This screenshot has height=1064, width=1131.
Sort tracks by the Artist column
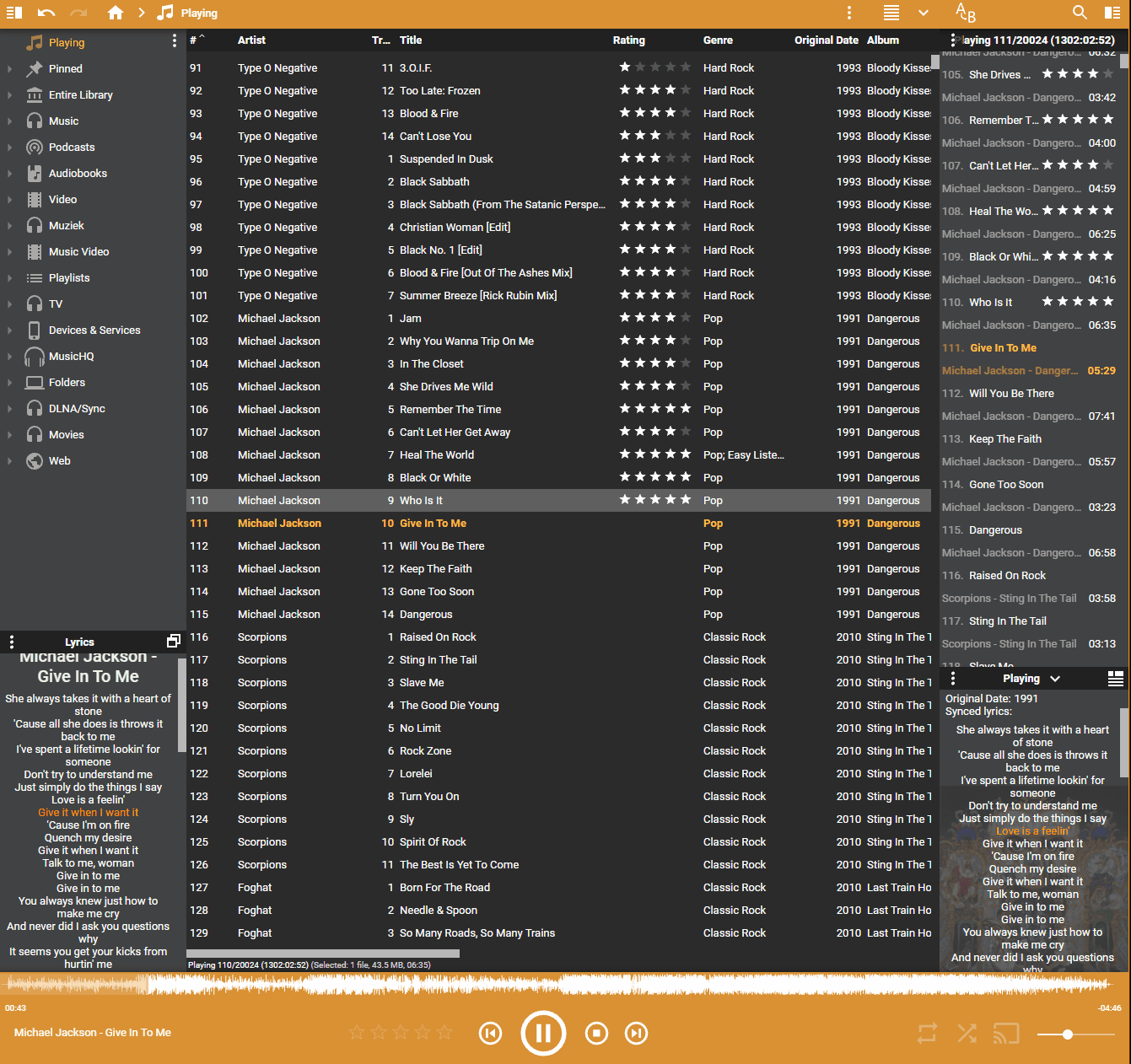pyautogui.click(x=251, y=40)
